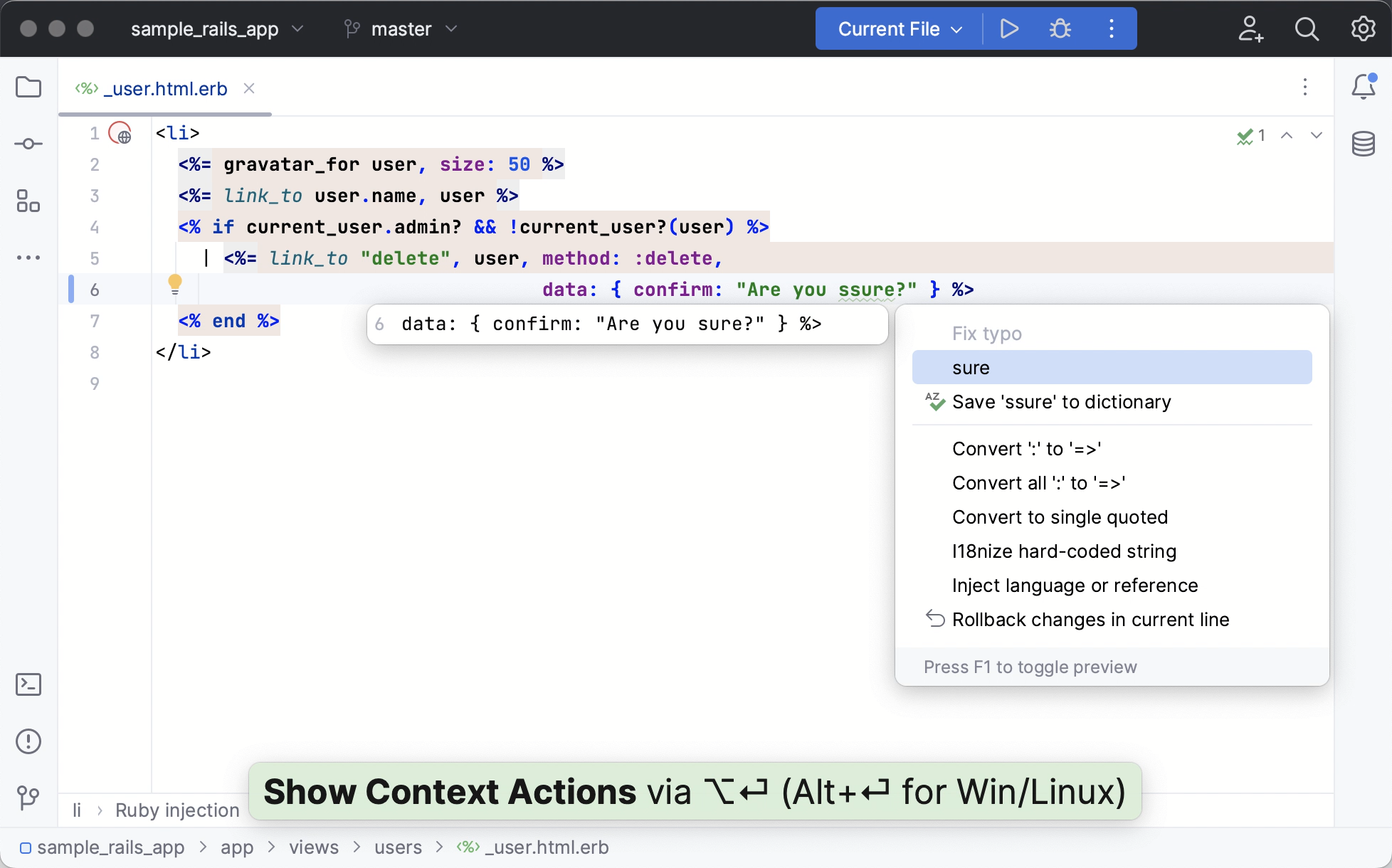
Task: Jump to next highlighted problem arrow
Action: click(x=1316, y=135)
